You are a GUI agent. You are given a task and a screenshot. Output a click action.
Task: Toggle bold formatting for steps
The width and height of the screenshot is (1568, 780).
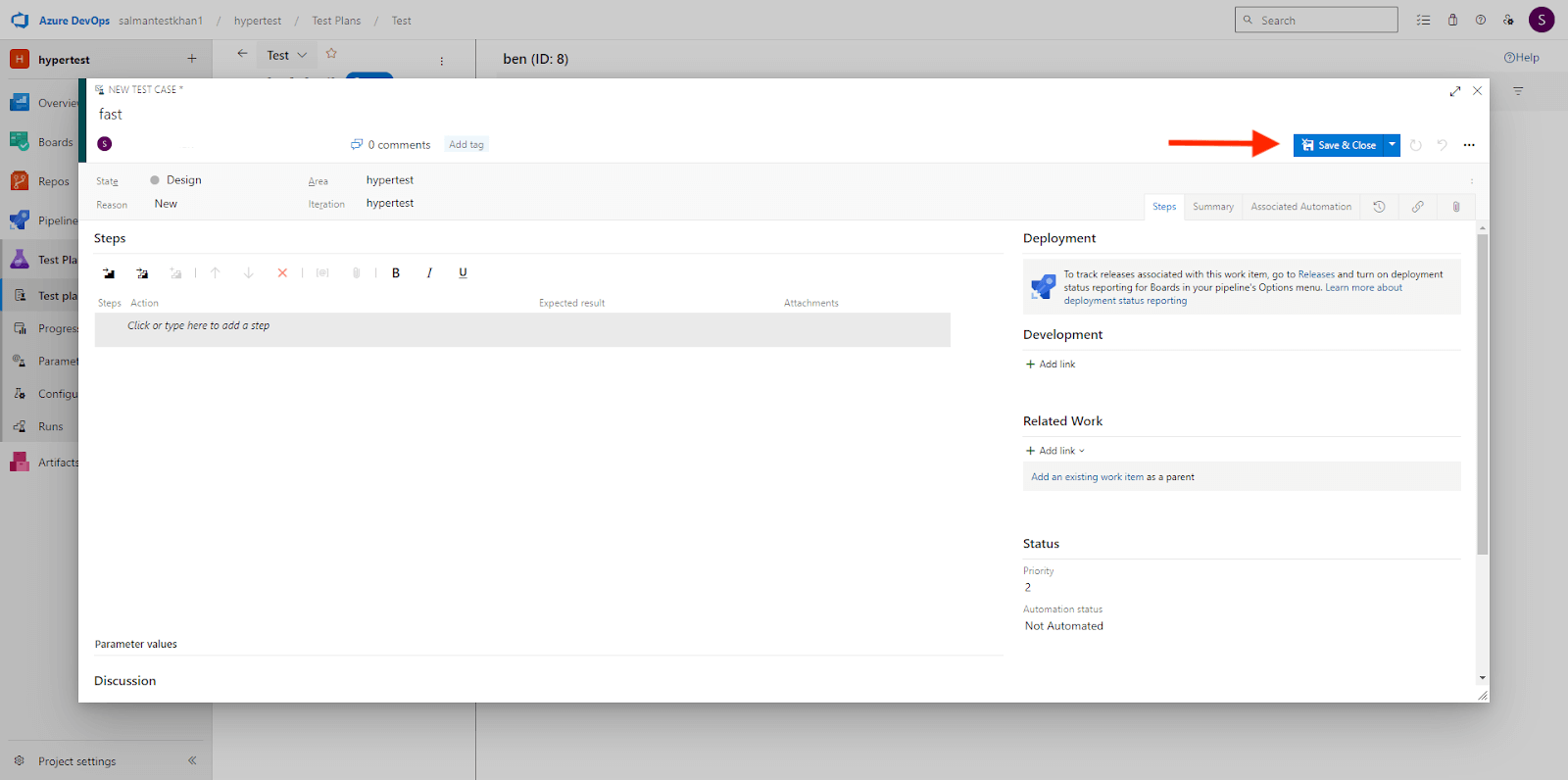pos(396,273)
